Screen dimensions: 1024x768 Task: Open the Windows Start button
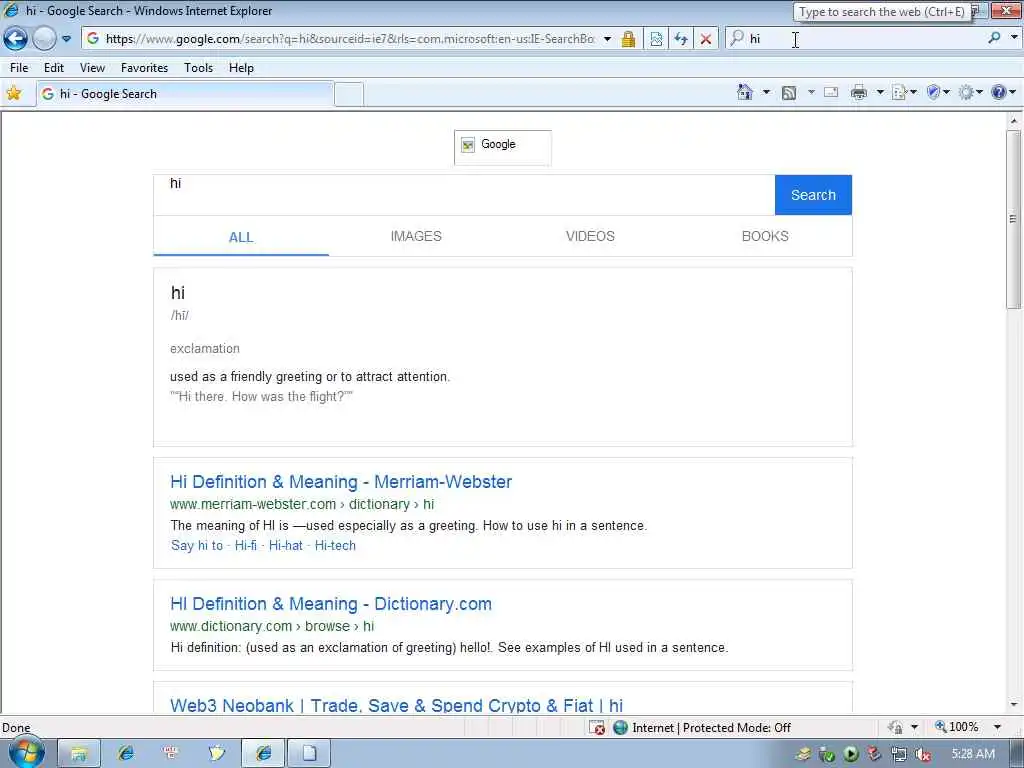pos(26,753)
